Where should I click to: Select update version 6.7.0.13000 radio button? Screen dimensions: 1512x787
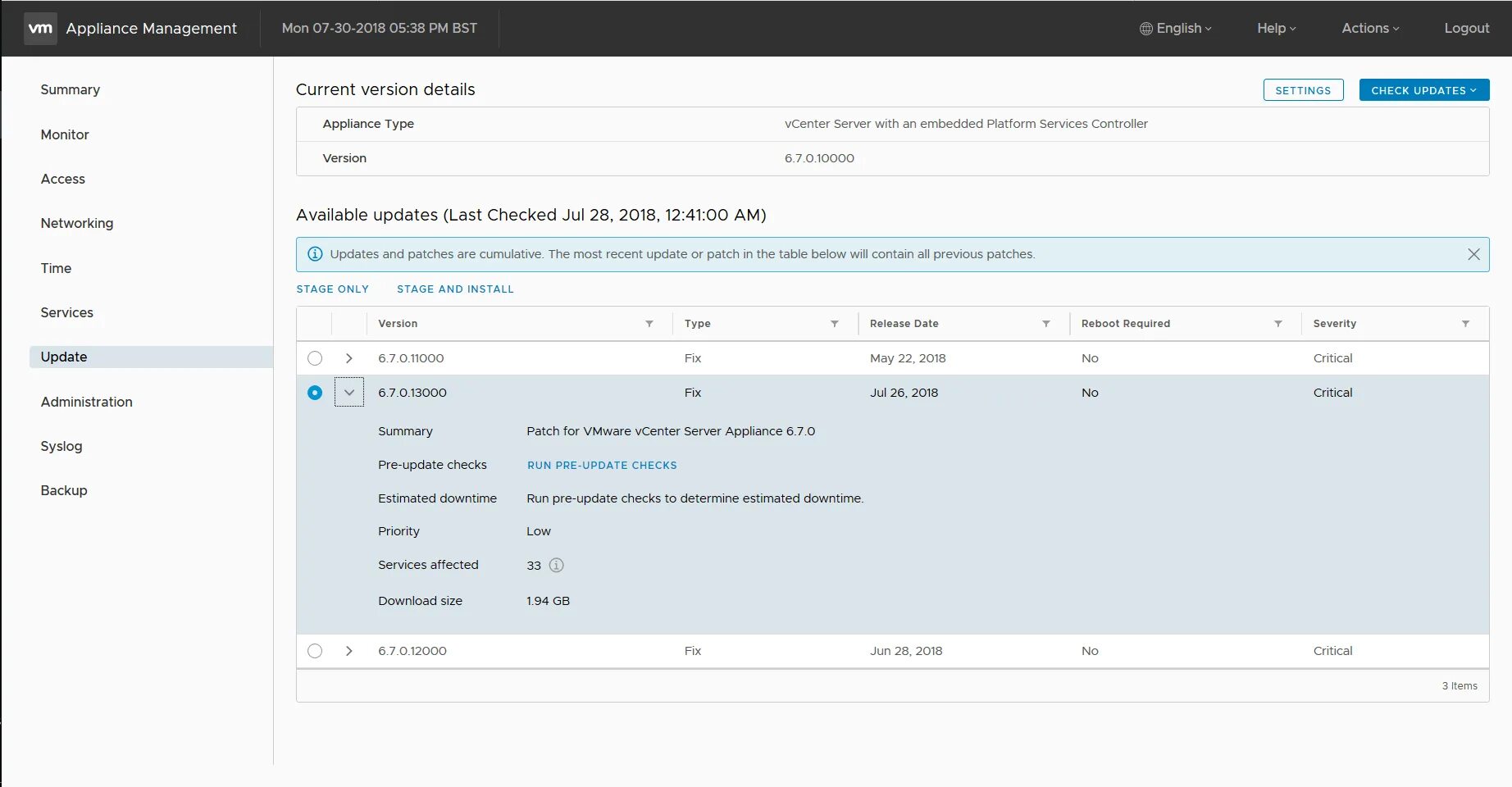(315, 393)
